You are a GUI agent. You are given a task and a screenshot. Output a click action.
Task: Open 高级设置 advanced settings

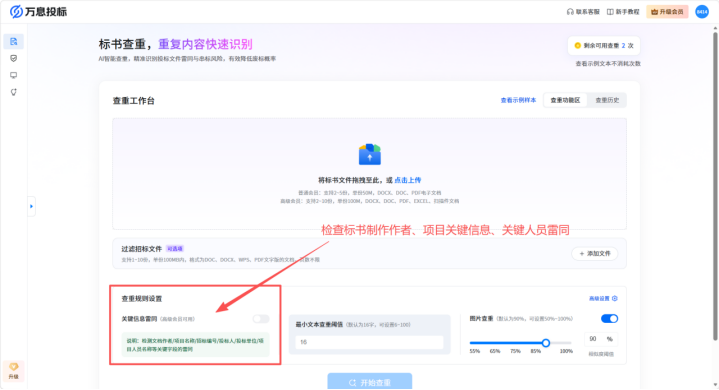click(x=603, y=298)
